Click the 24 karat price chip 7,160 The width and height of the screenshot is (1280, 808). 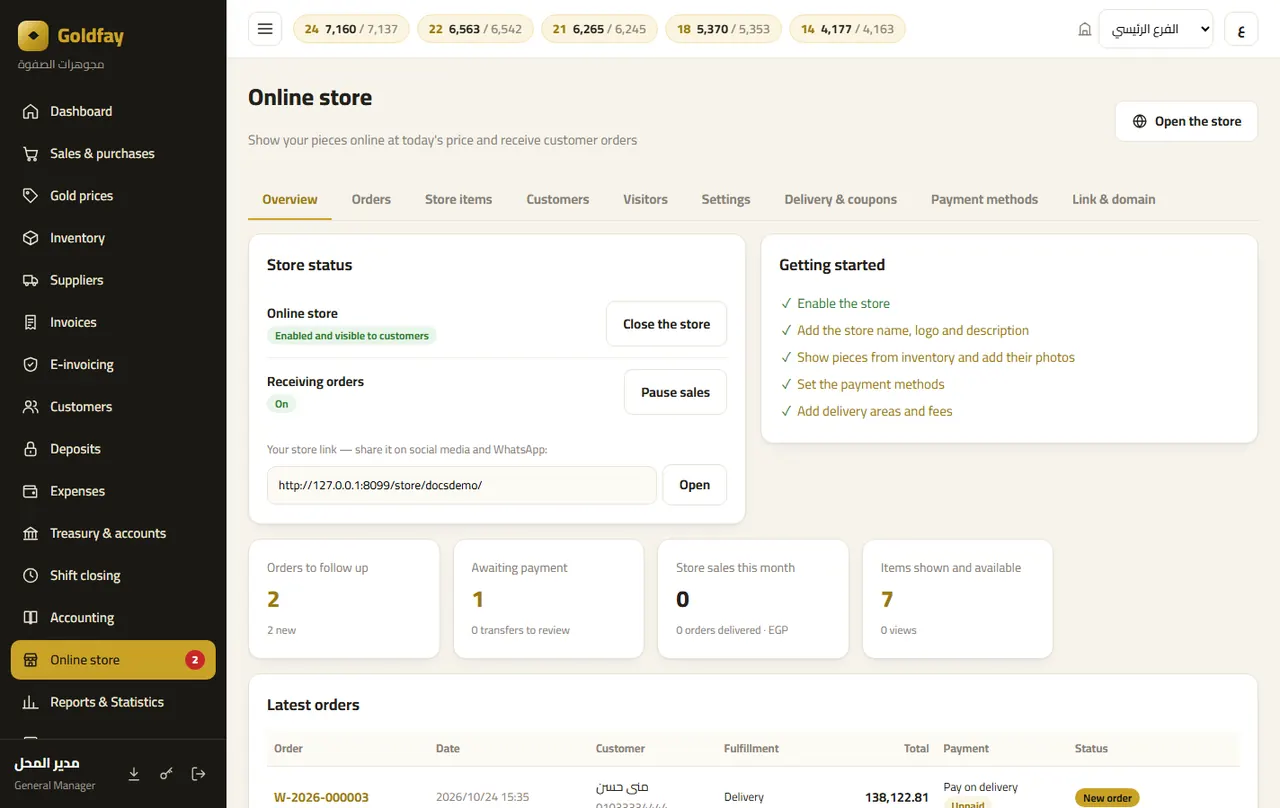(351, 29)
